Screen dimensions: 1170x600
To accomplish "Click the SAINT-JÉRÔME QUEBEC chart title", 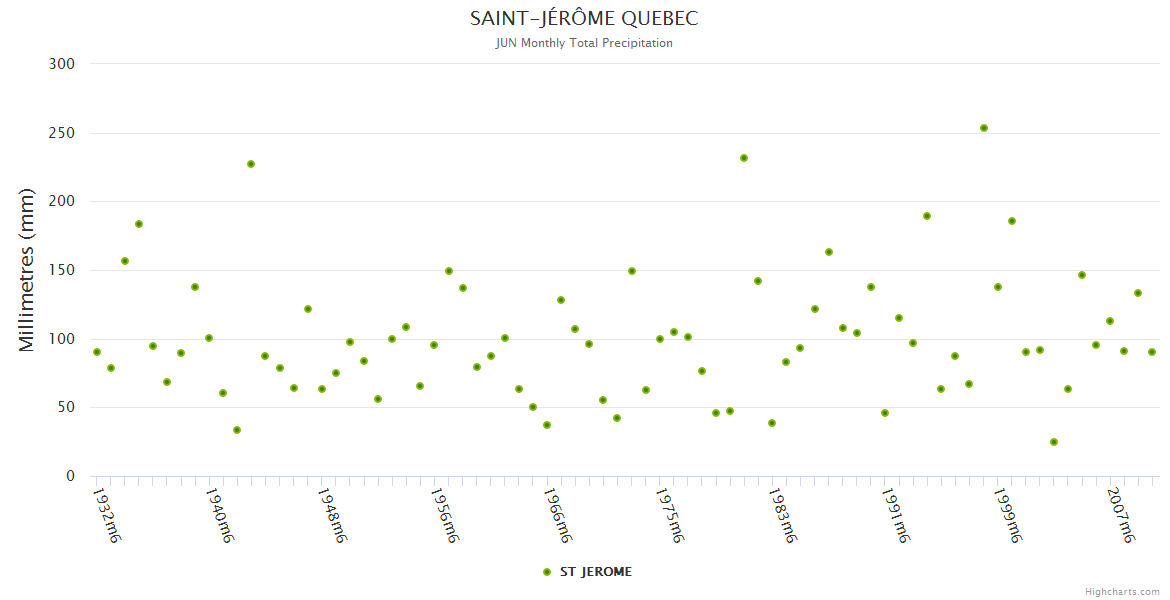I will [x=584, y=19].
